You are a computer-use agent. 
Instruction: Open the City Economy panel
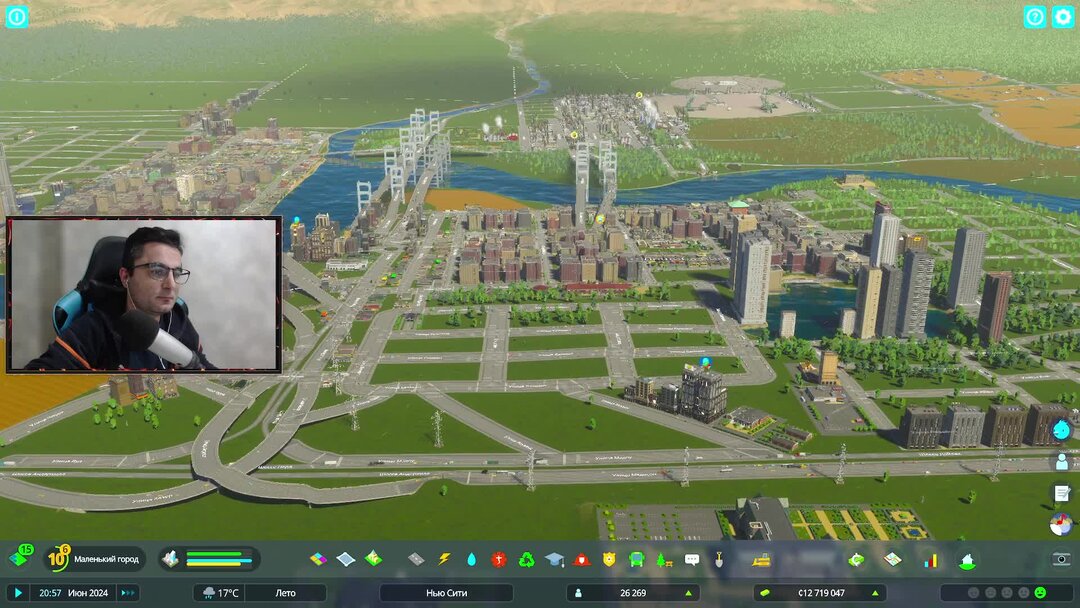point(857,559)
